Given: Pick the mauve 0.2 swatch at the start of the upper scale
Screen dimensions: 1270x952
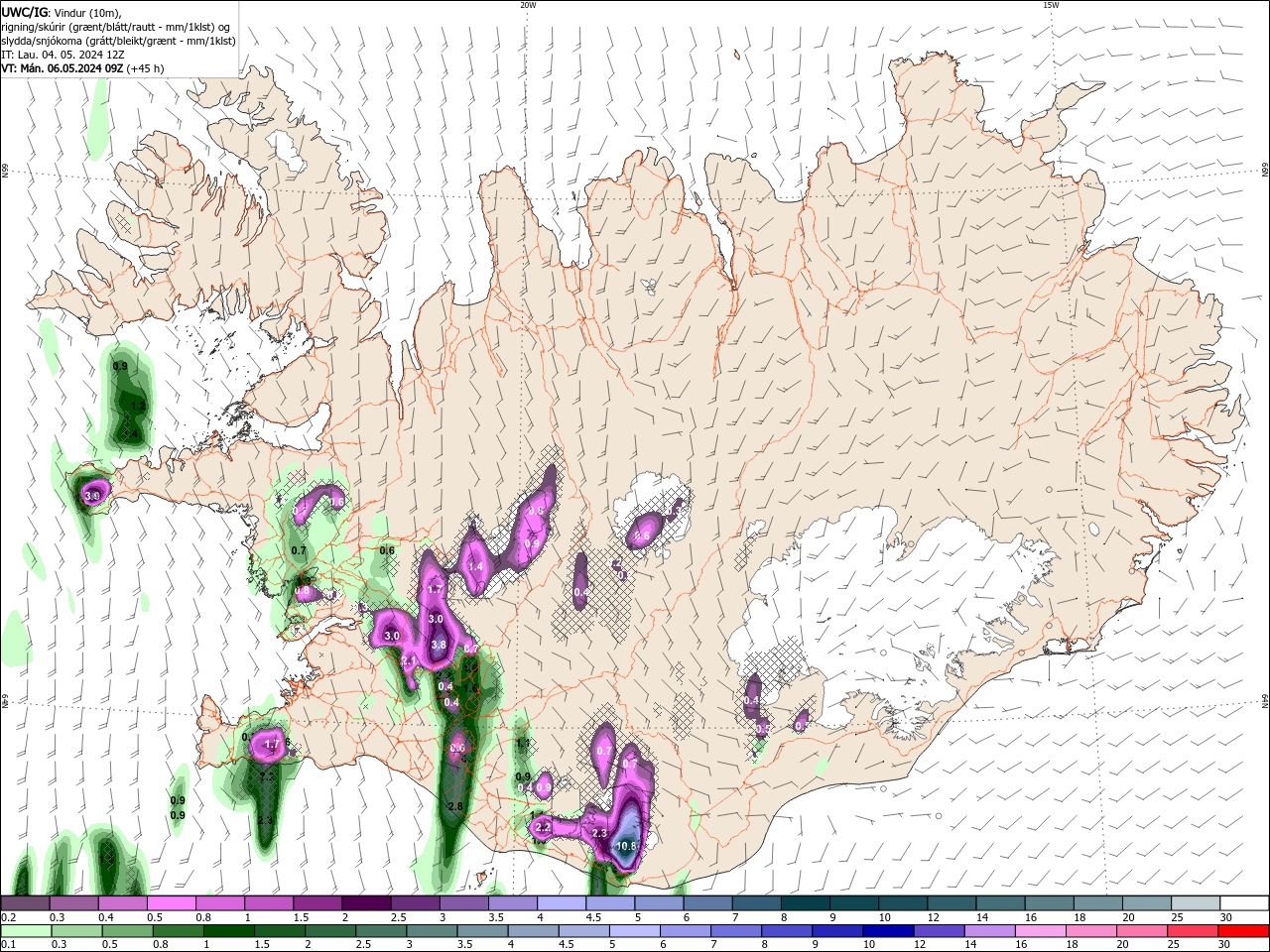Looking at the screenshot, I should point(26,903).
